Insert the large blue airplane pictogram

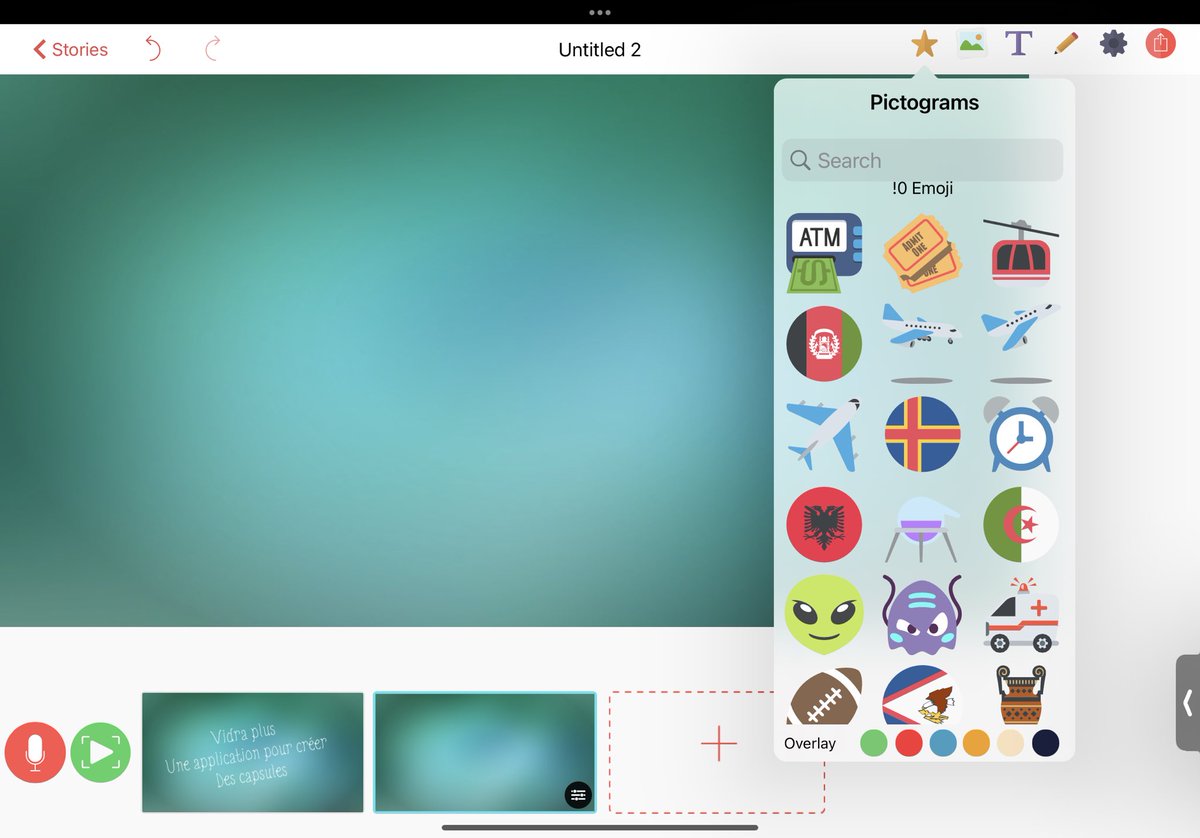pos(824,435)
